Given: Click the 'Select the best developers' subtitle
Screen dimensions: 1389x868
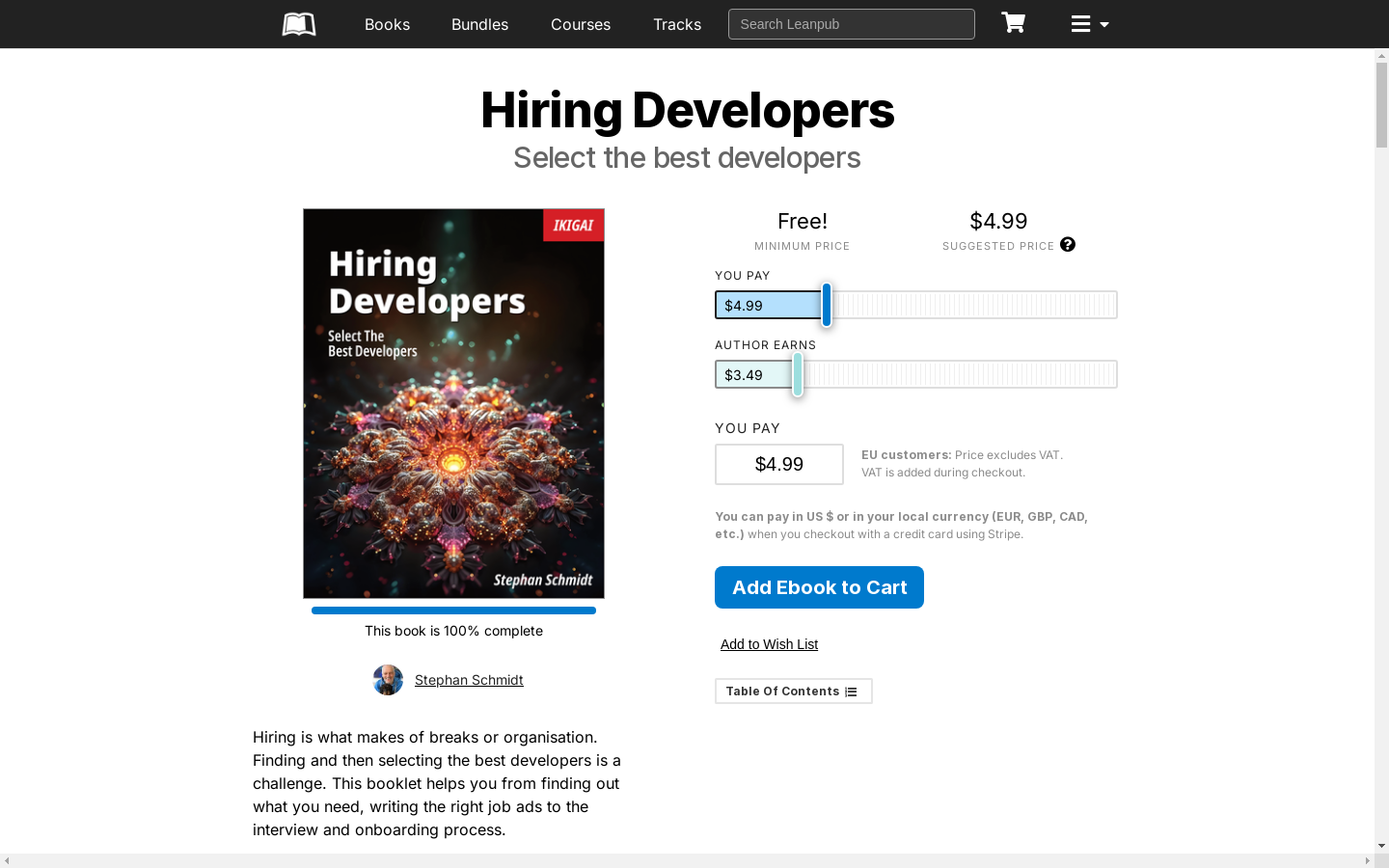Looking at the screenshot, I should click(x=687, y=158).
